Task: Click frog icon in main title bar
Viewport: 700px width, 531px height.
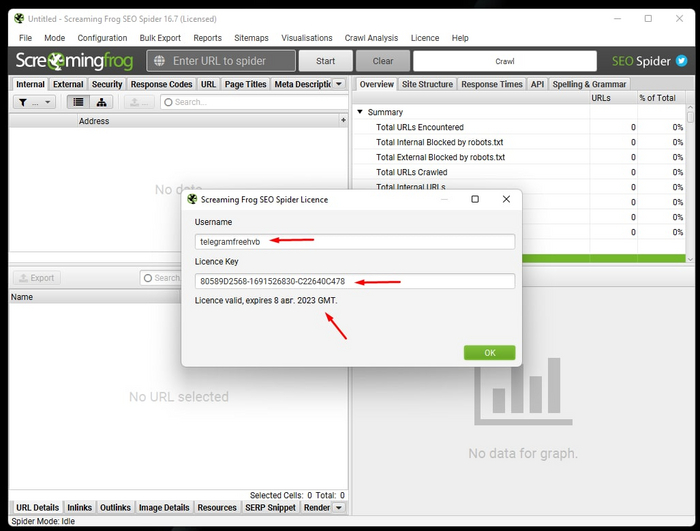Action: click(19, 19)
